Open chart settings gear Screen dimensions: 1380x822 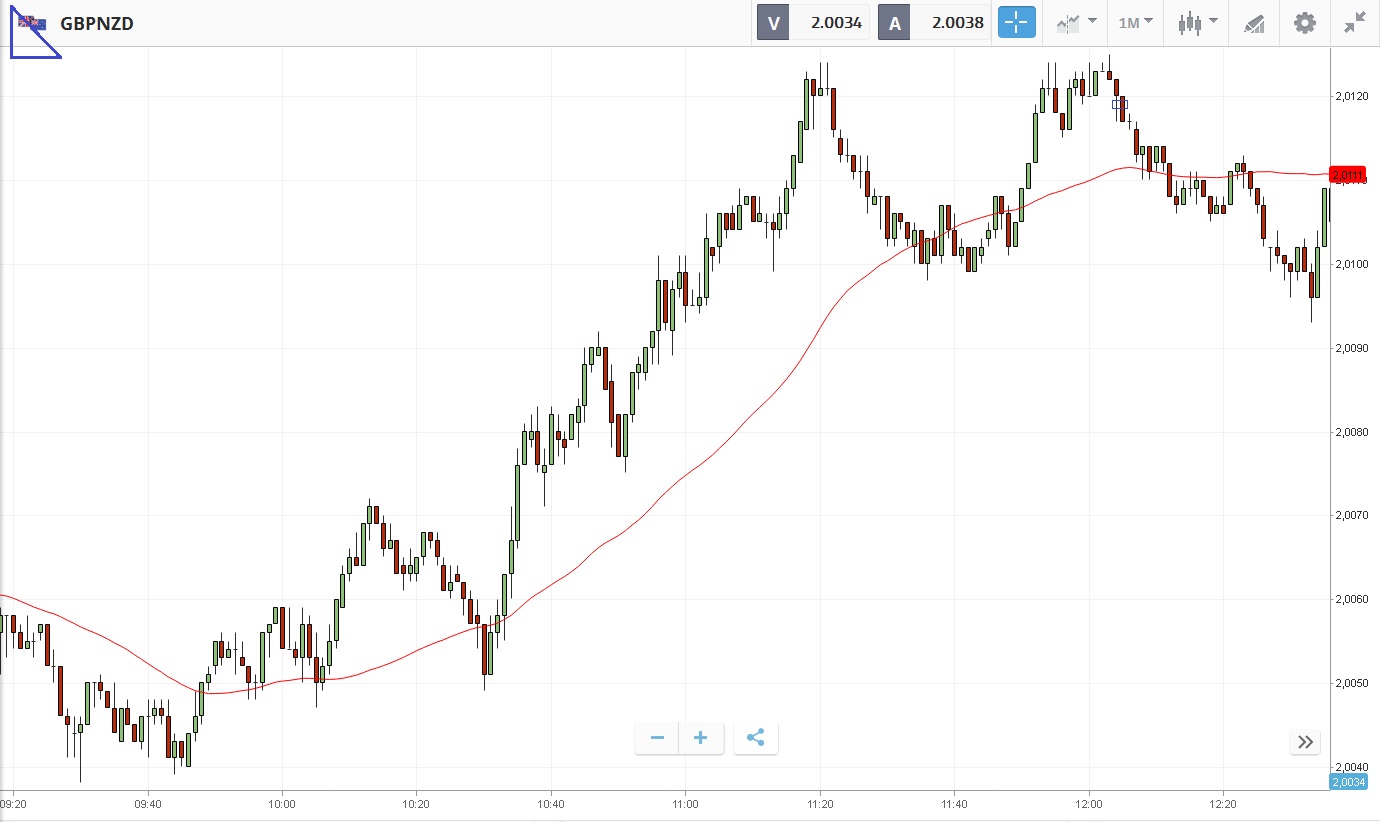tap(1305, 22)
